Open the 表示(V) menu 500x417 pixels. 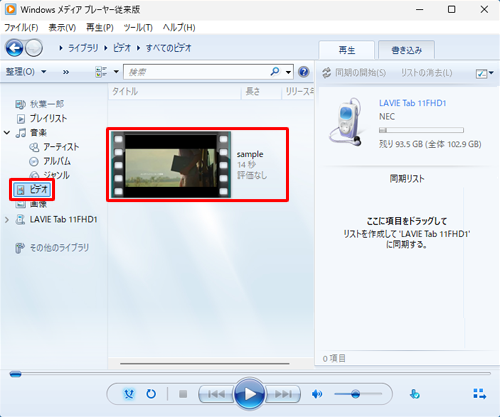(x=62, y=27)
